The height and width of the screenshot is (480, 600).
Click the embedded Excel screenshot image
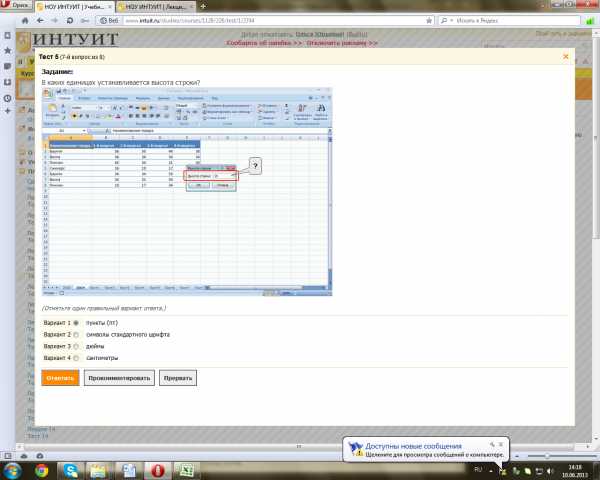click(187, 192)
